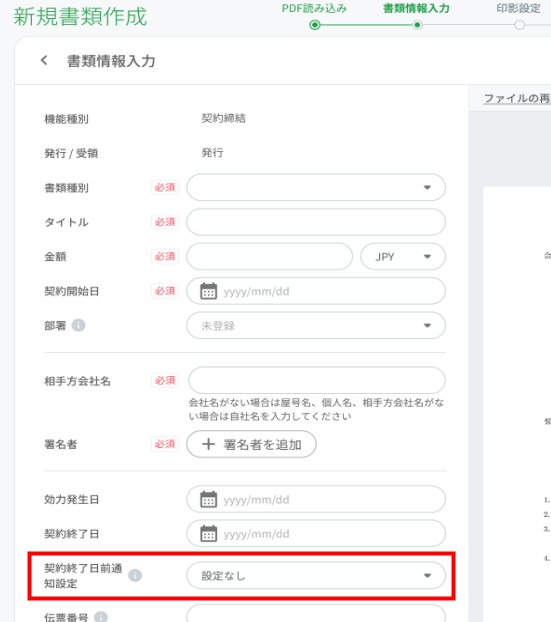
Task: Select the 印影設定 step
Action: point(518,8)
